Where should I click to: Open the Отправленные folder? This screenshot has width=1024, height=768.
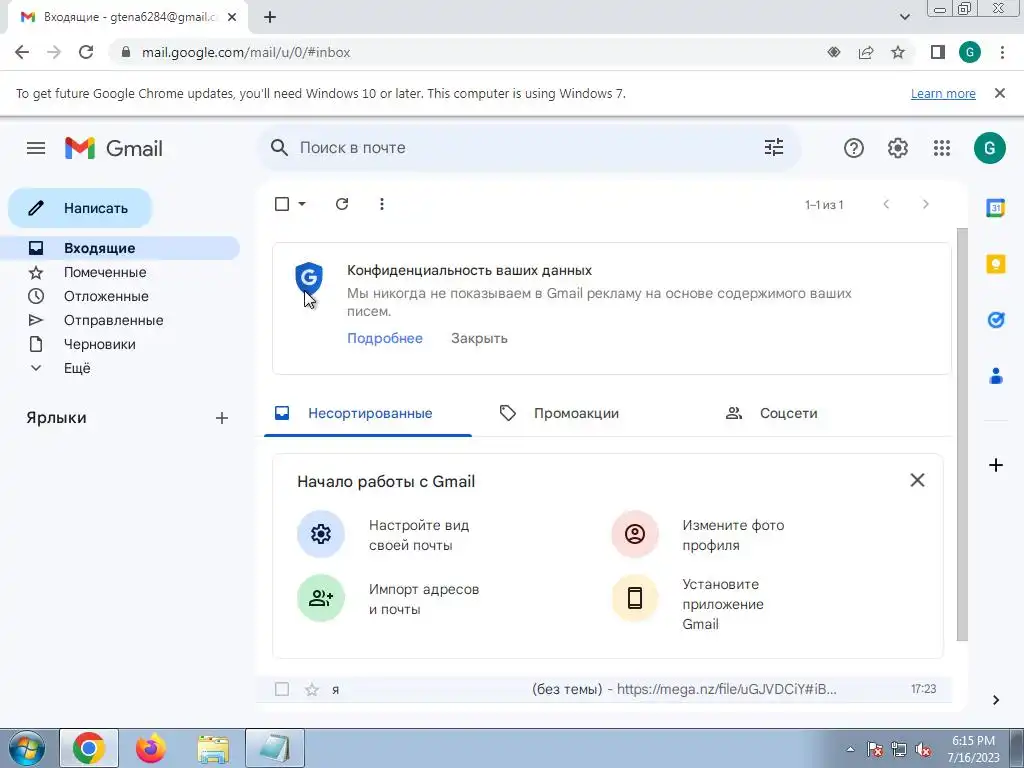120,321
